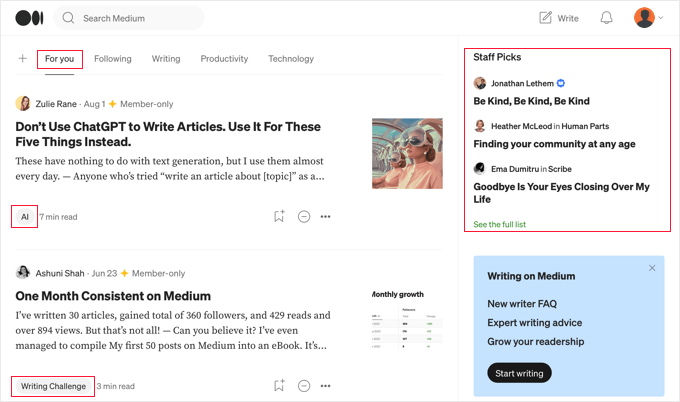Click the Search Medium field
Screen dimensions: 680x402
click(135, 18)
